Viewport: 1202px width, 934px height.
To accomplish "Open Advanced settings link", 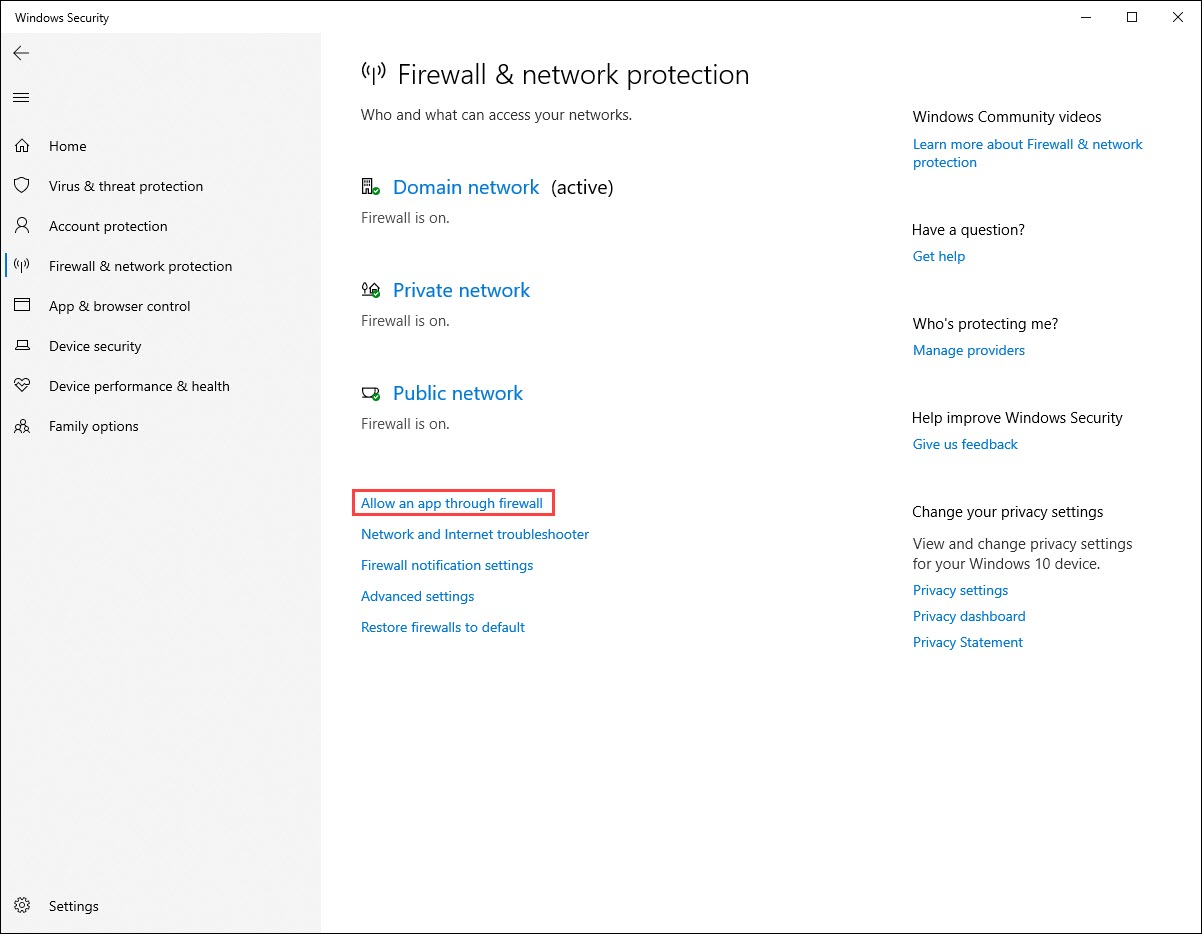I will [x=417, y=596].
